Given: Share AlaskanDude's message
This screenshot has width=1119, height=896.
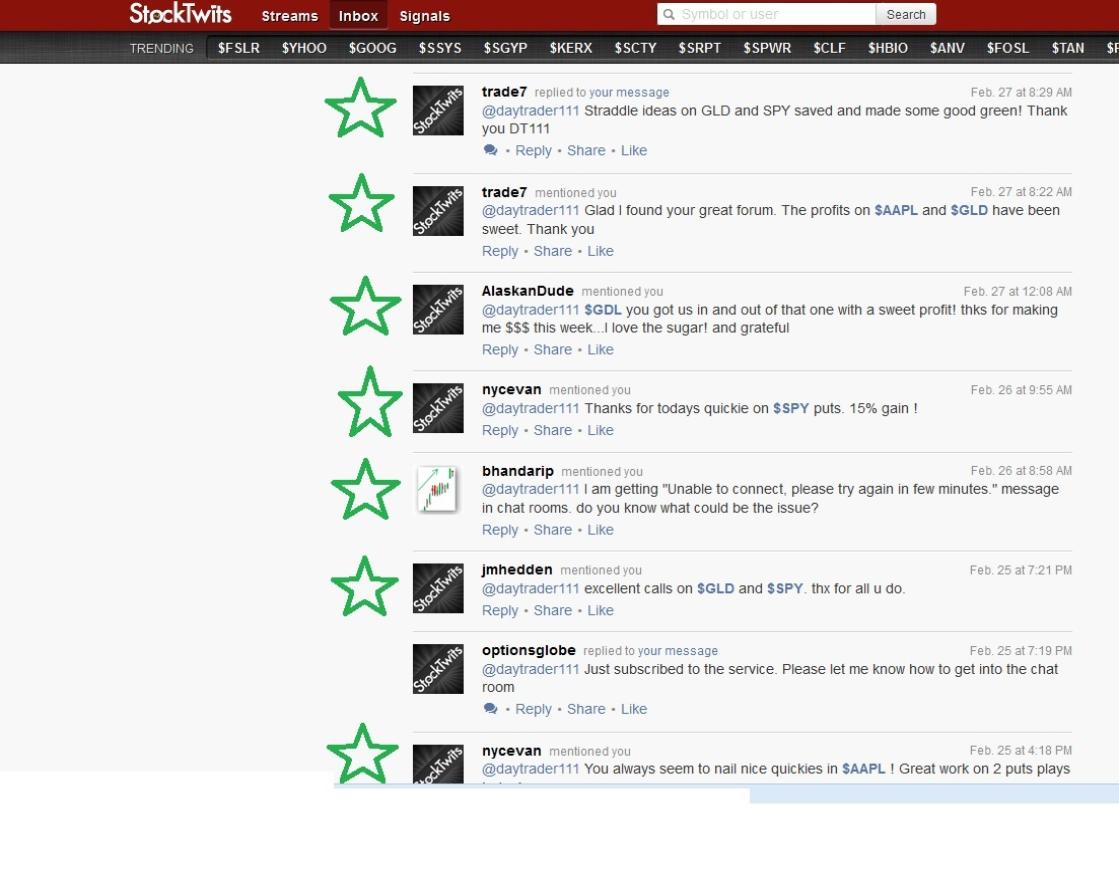Looking at the screenshot, I should coord(553,350).
